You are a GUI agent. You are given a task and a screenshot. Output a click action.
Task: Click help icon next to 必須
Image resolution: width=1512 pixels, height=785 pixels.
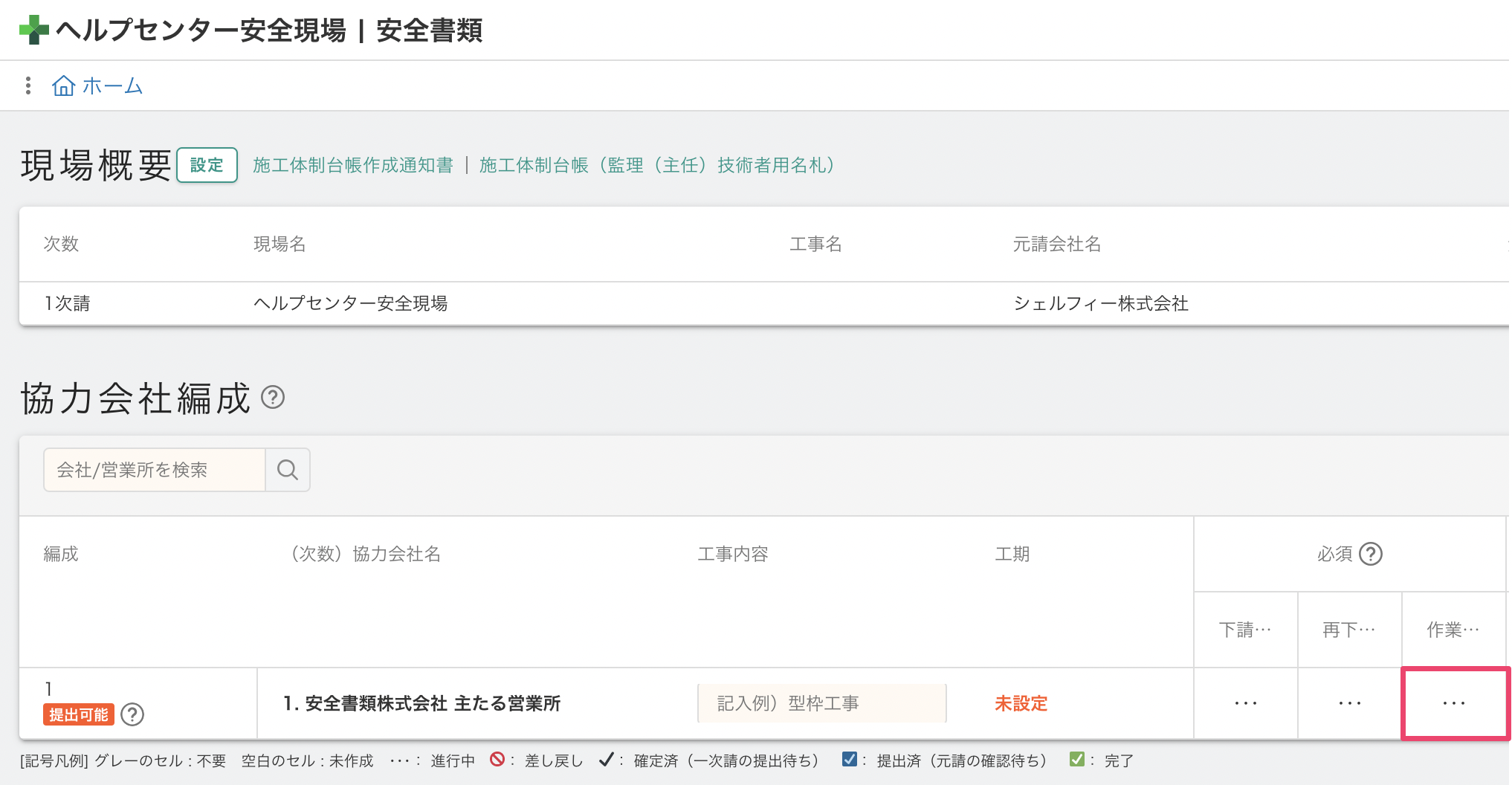[x=1370, y=554]
